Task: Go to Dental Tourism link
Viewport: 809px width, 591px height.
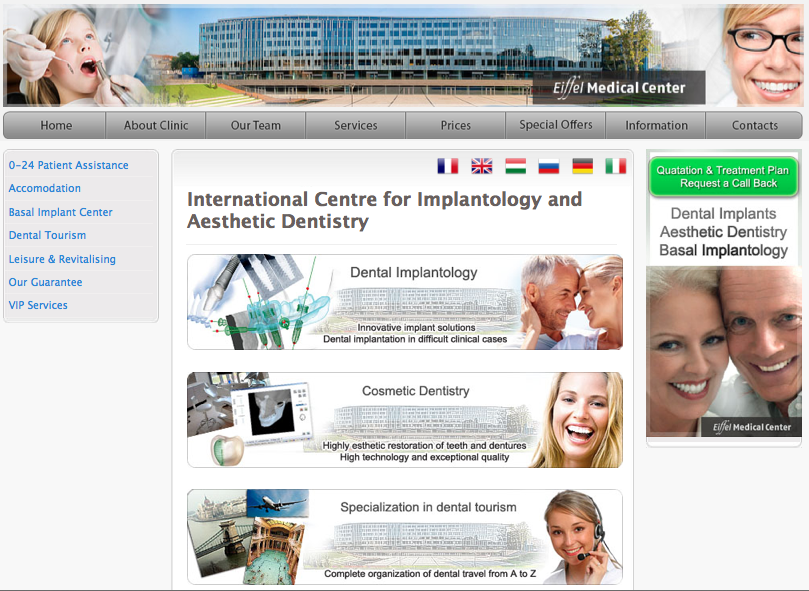Action: [x=47, y=235]
